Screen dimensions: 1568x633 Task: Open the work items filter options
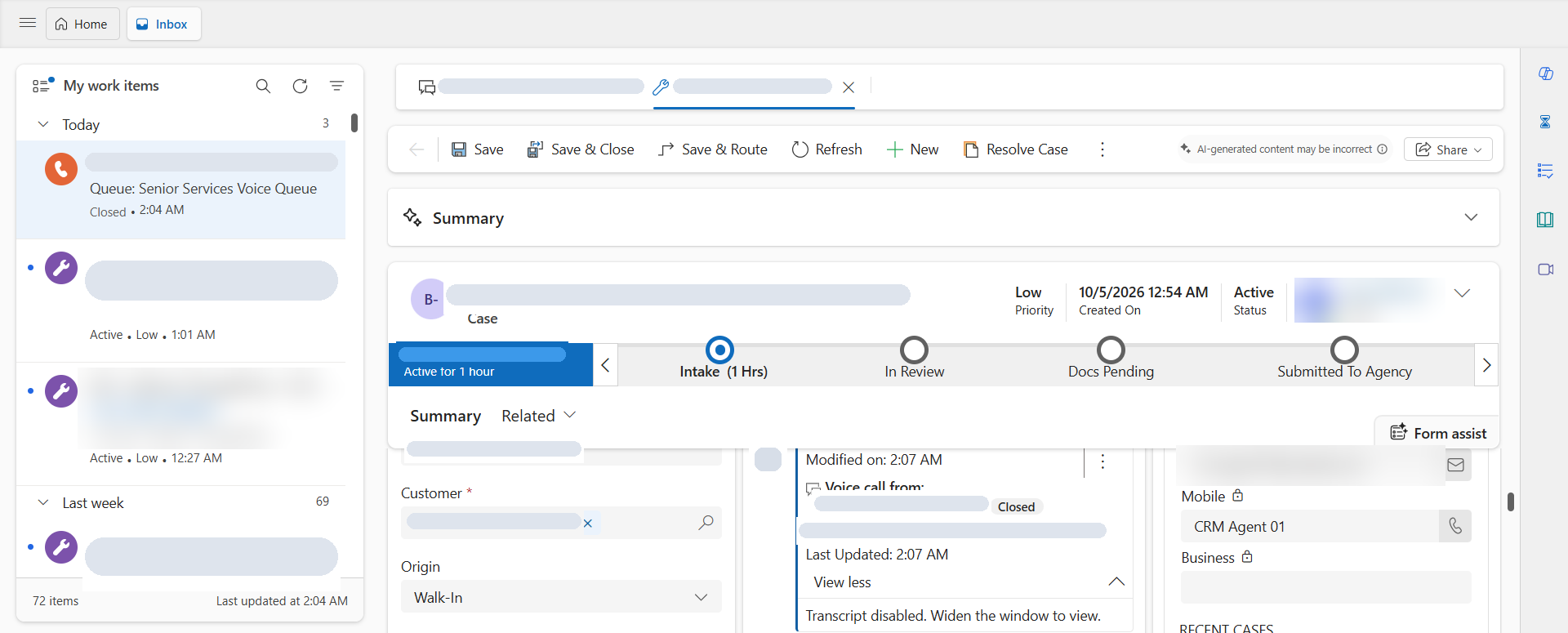pos(336,86)
